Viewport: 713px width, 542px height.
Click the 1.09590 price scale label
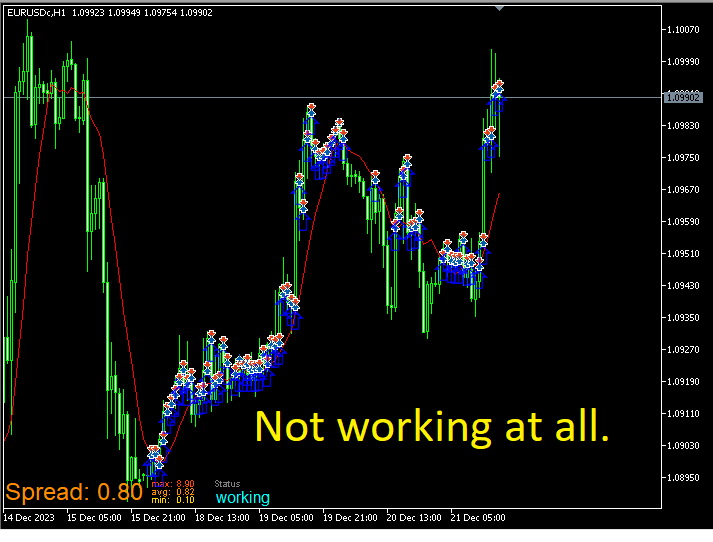click(683, 221)
